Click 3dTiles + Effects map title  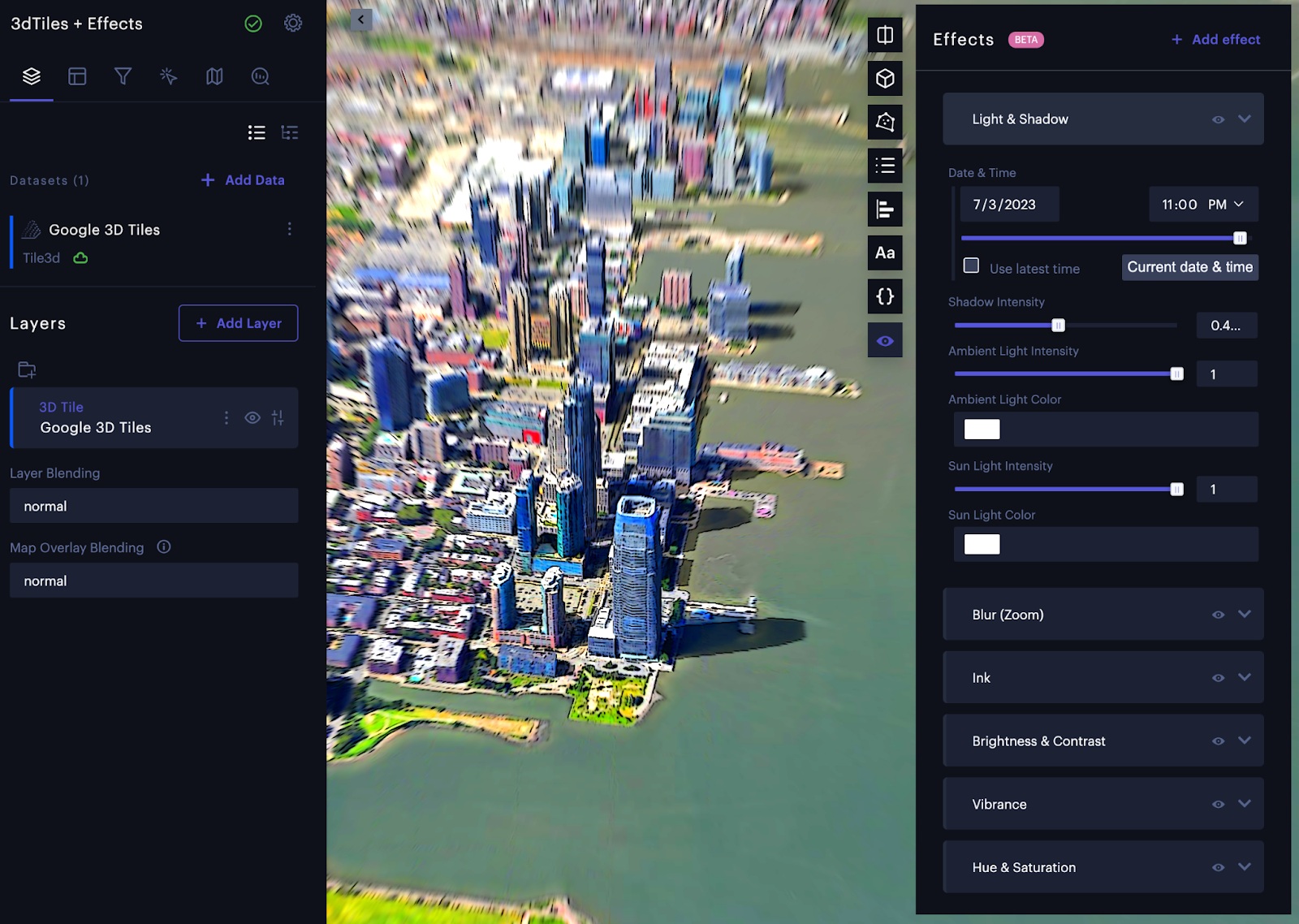click(x=76, y=24)
